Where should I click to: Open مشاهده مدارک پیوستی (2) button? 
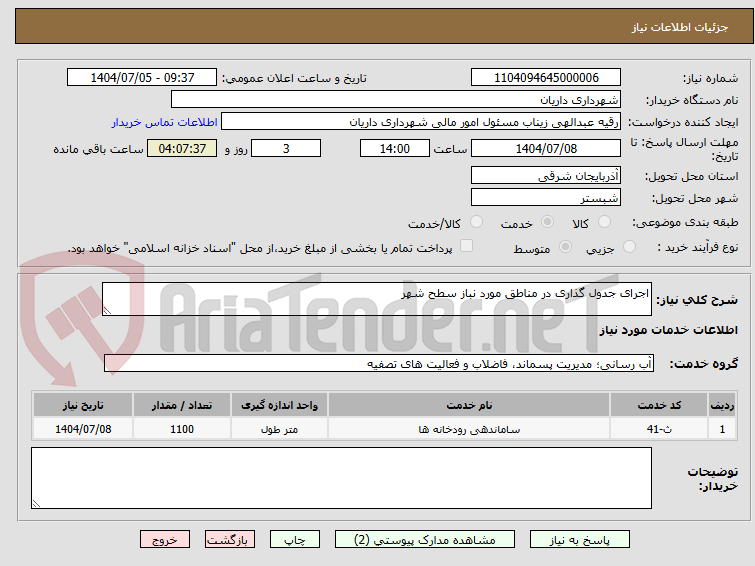coord(425,540)
